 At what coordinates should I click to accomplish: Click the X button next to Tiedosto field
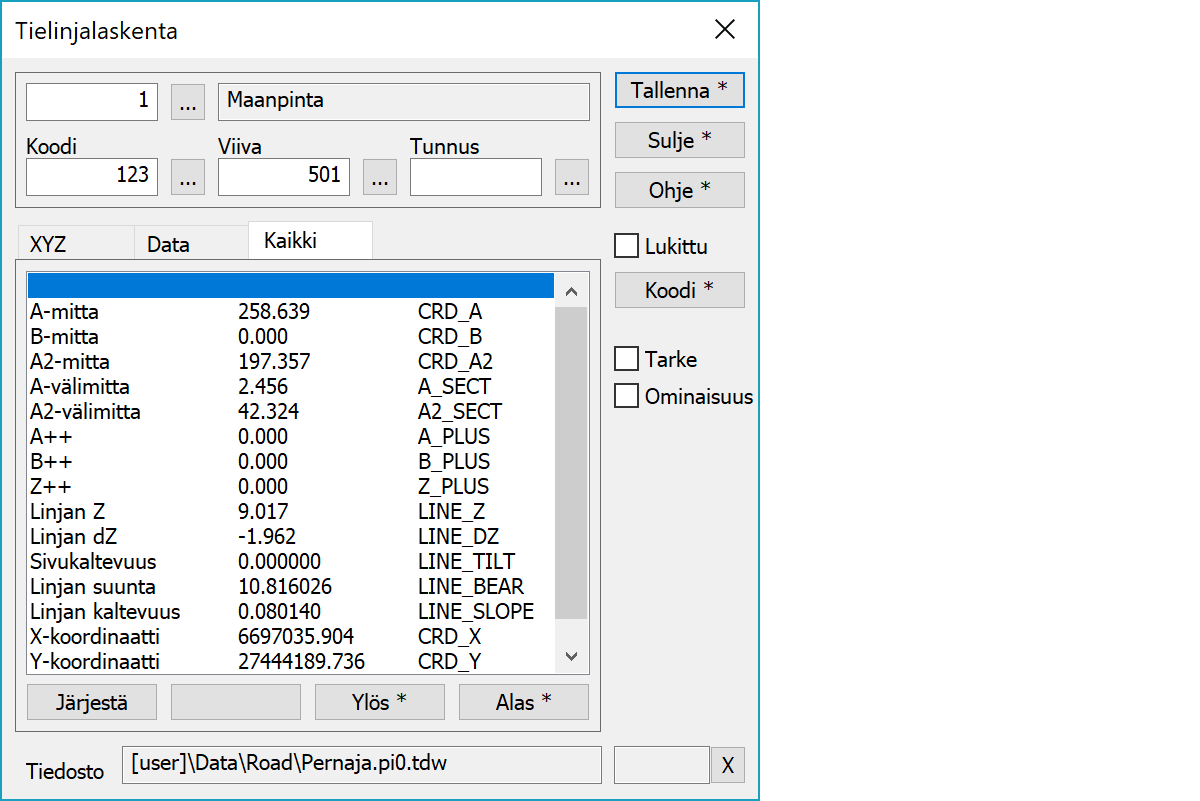coord(728,765)
